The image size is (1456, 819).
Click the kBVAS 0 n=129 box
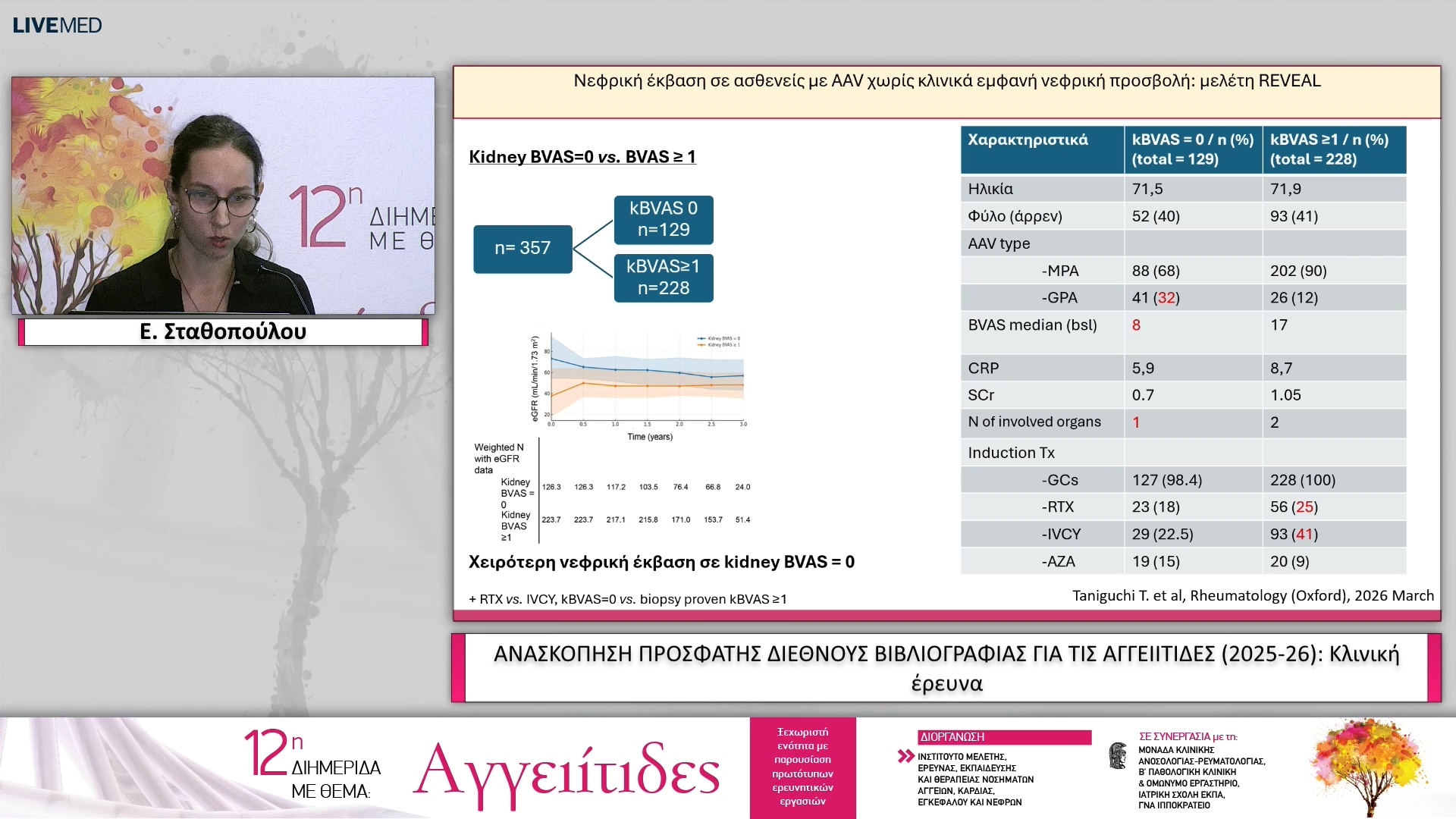tap(664, 219)
